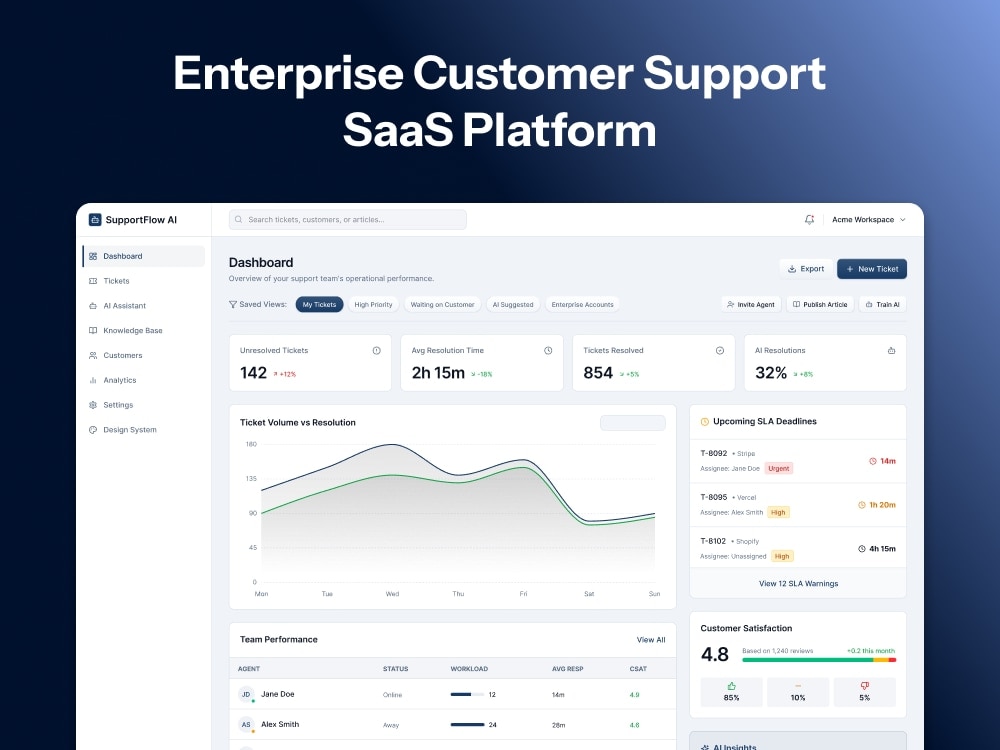
Task: Click the clock icon beside 4h 15m
Action: coord(862,548)
